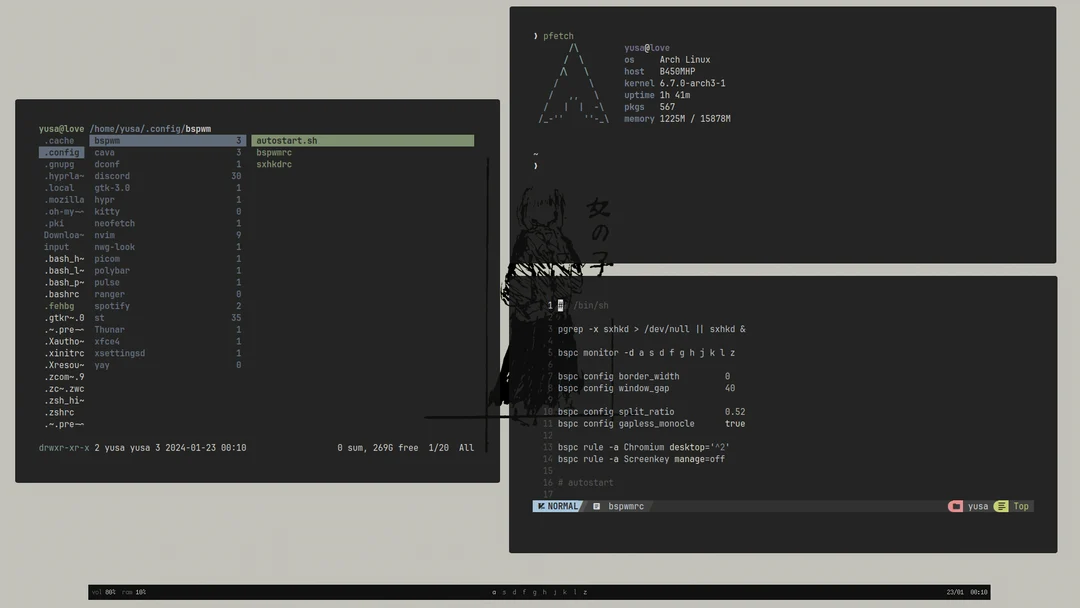Screen dimensions: 1080x608
Task: Open autostart.sh in ranger preview column
Action: 286,140
